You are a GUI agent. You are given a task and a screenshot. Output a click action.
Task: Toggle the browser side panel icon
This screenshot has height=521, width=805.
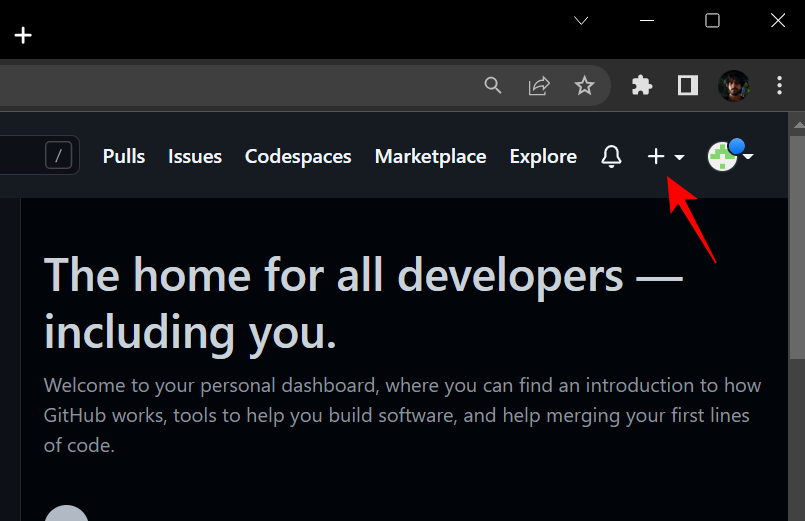point(687,85)
